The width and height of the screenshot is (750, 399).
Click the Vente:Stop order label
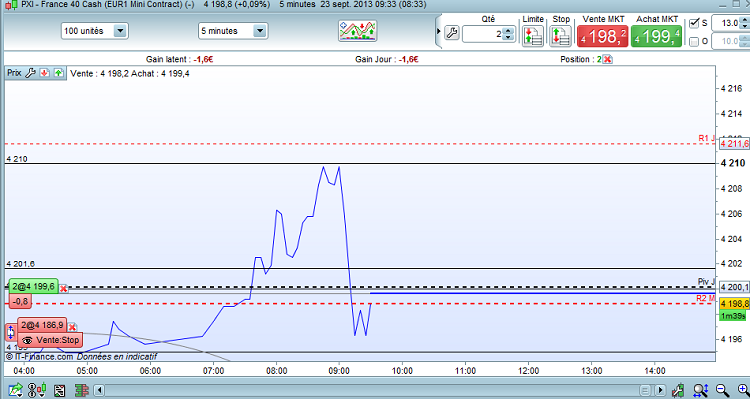50,340
